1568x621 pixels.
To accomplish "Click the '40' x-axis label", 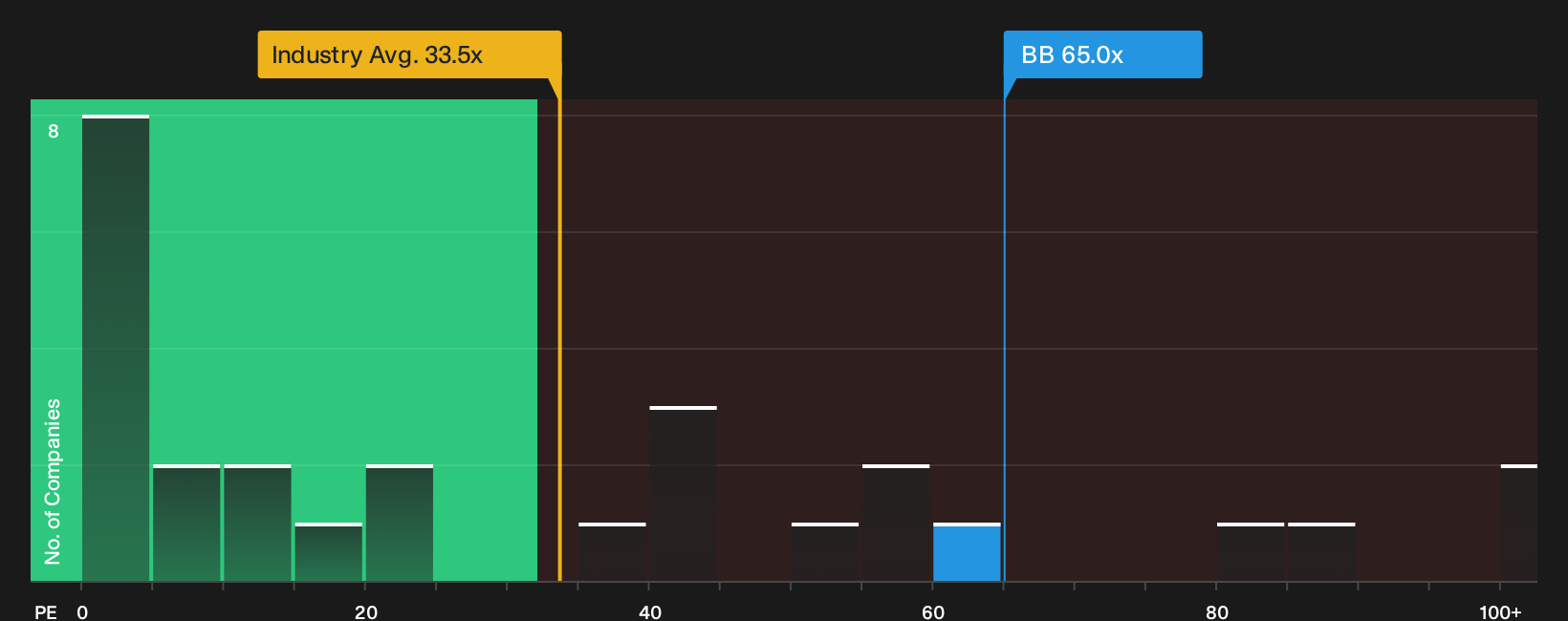I will (649, 611).
